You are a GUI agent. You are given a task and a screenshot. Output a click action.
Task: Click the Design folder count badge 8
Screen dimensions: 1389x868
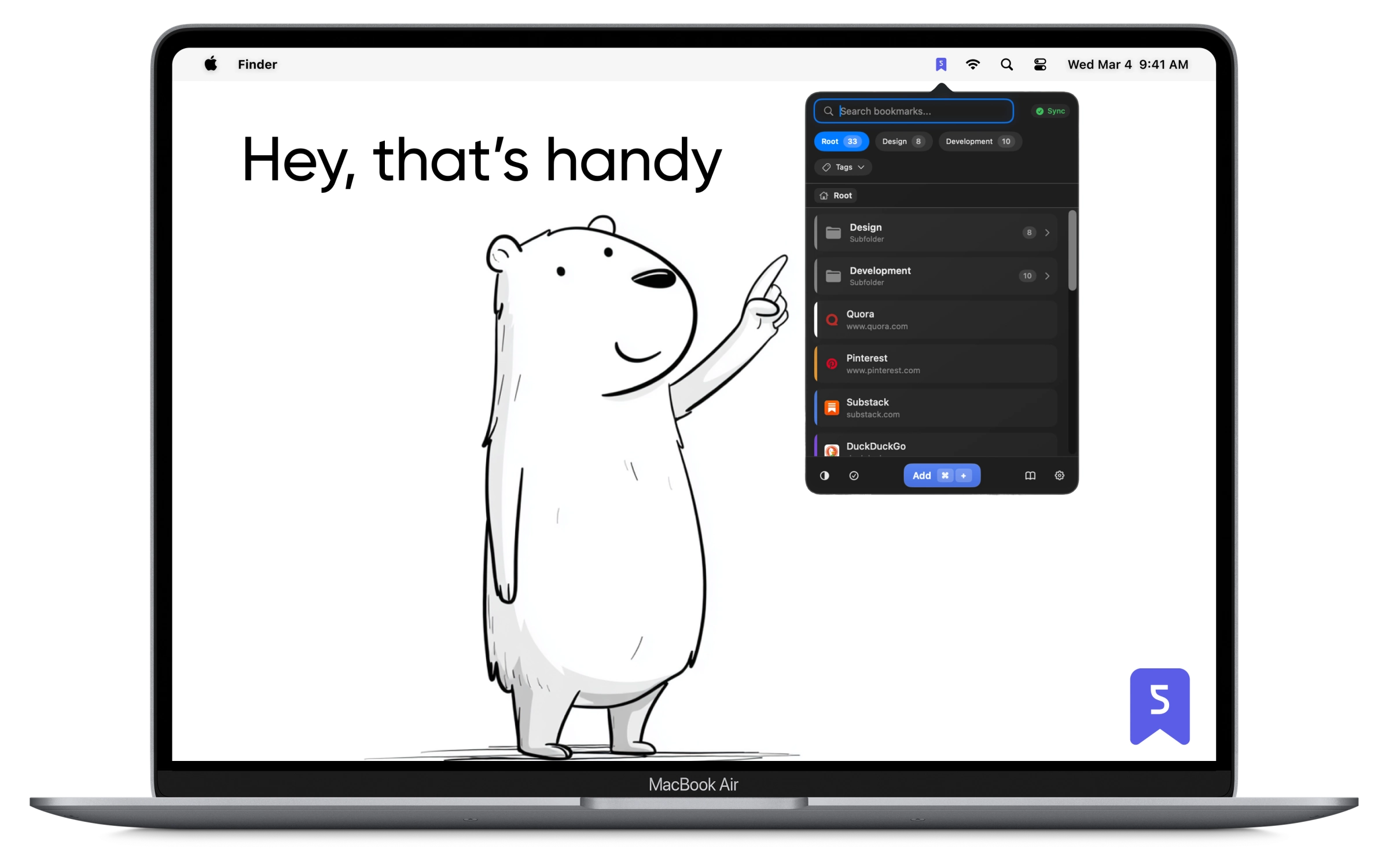point(1029,233)
